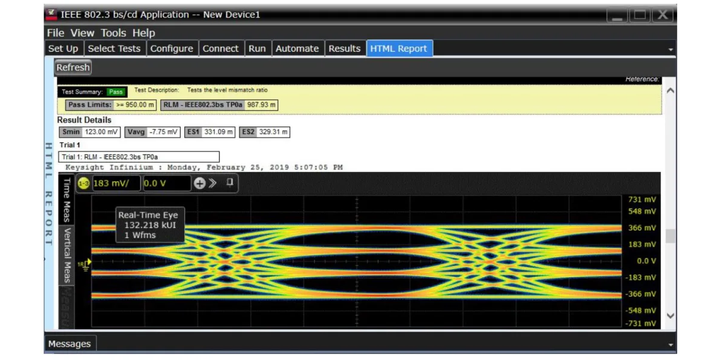Click the ground reference marker on waveform
The image size is (720, 360).
[85, 264]
